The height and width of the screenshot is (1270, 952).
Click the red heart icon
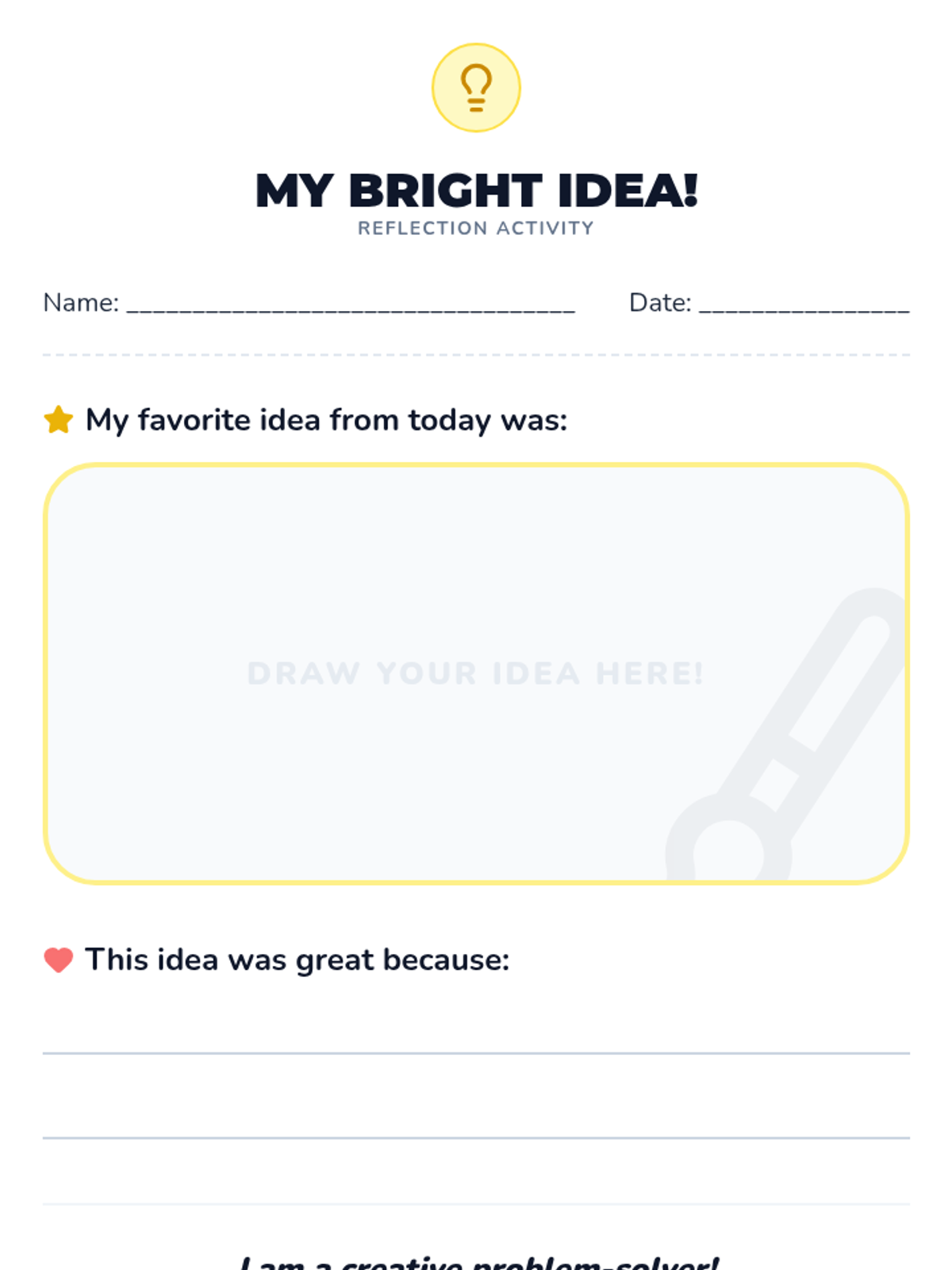coord(59,960)
